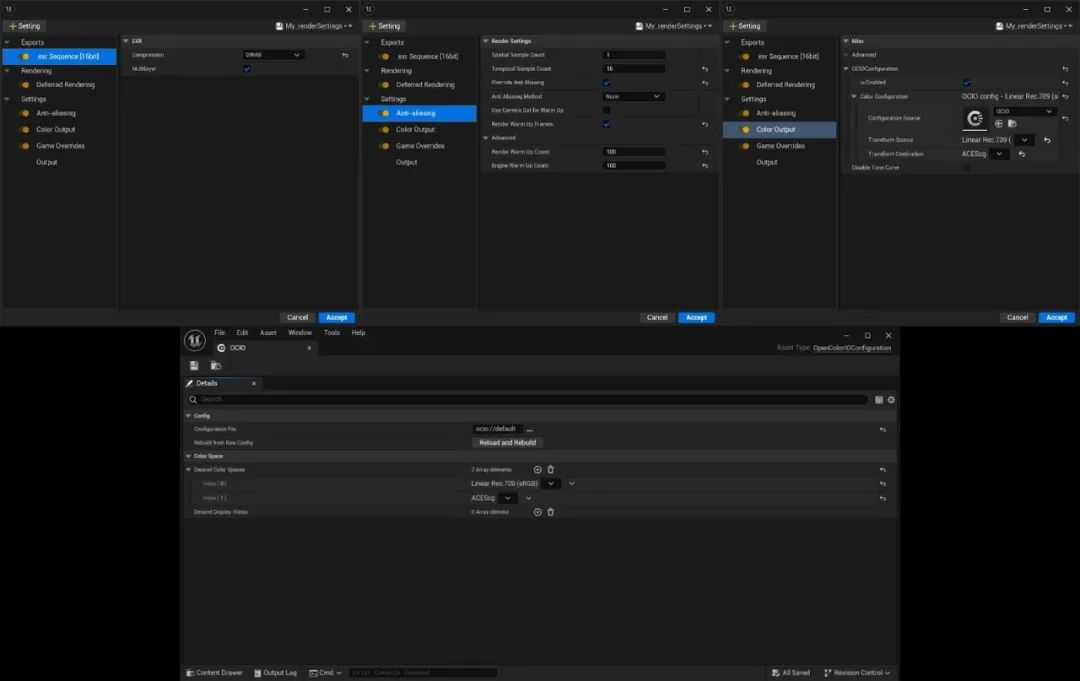The width and height of the screenshot is (1080, 681).
Task: Open Configuration Source OCIO asset dropdown
Action: click(1024, 112)
